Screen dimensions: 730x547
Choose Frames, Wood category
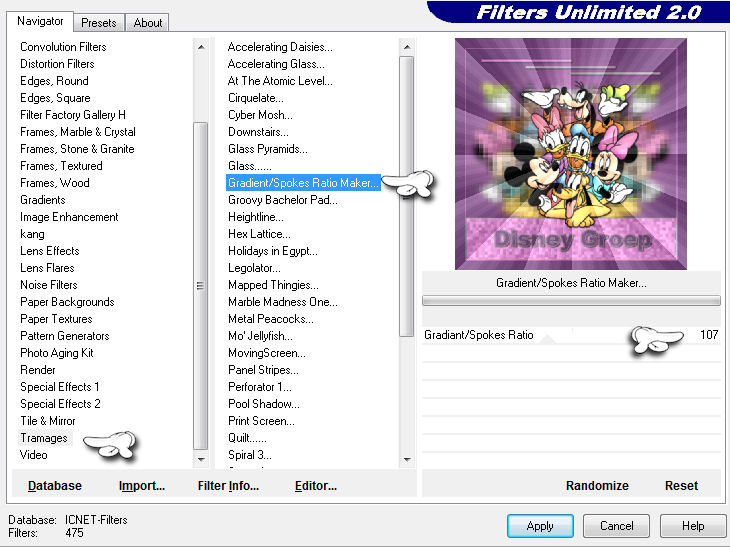tap(54, 183)
